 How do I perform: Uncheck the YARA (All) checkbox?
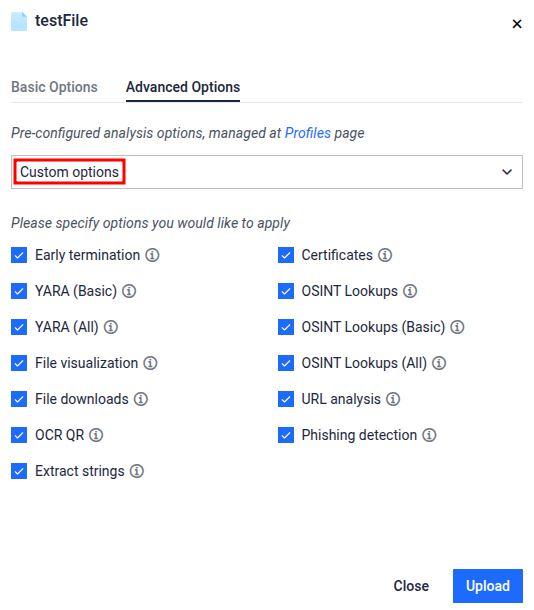19,327
